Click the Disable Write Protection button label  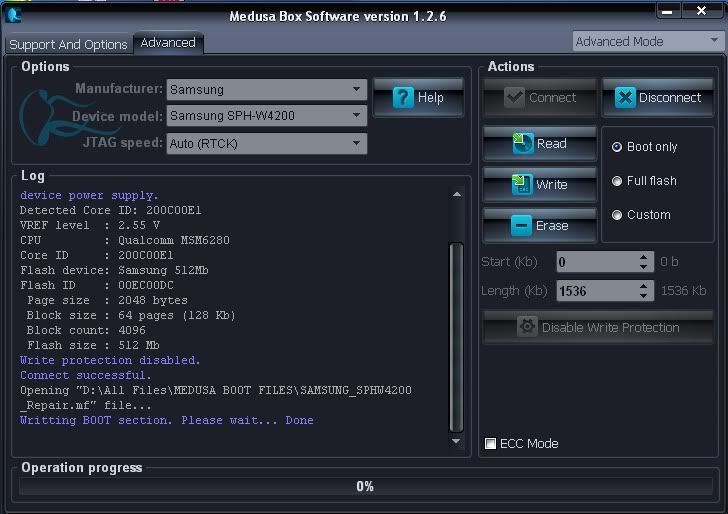click(611, 327)
